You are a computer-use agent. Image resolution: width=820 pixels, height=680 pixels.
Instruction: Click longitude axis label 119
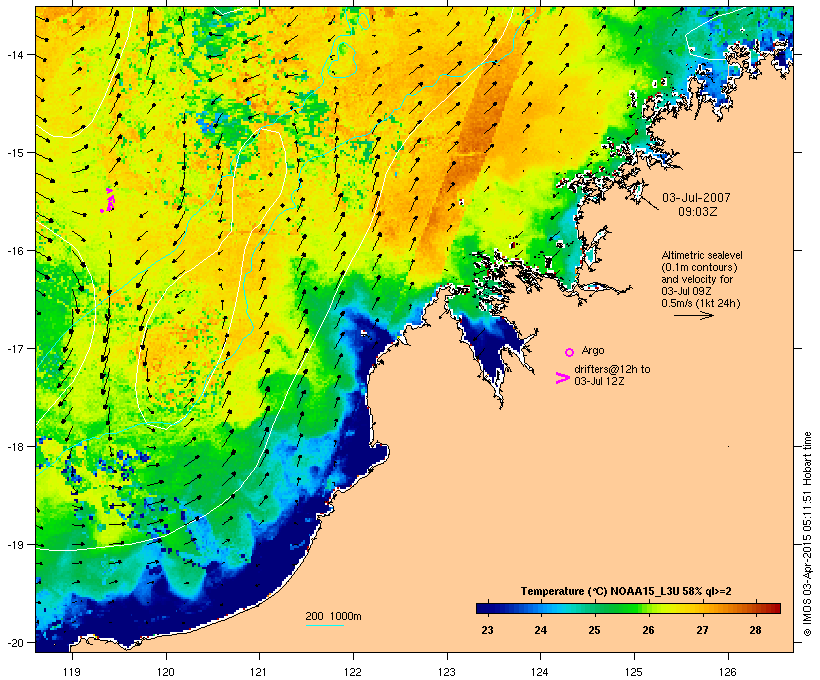click(x=72, y=672)
